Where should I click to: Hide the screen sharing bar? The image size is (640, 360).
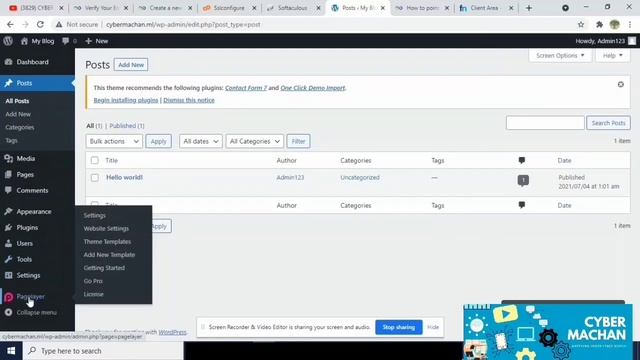(433, 327)
